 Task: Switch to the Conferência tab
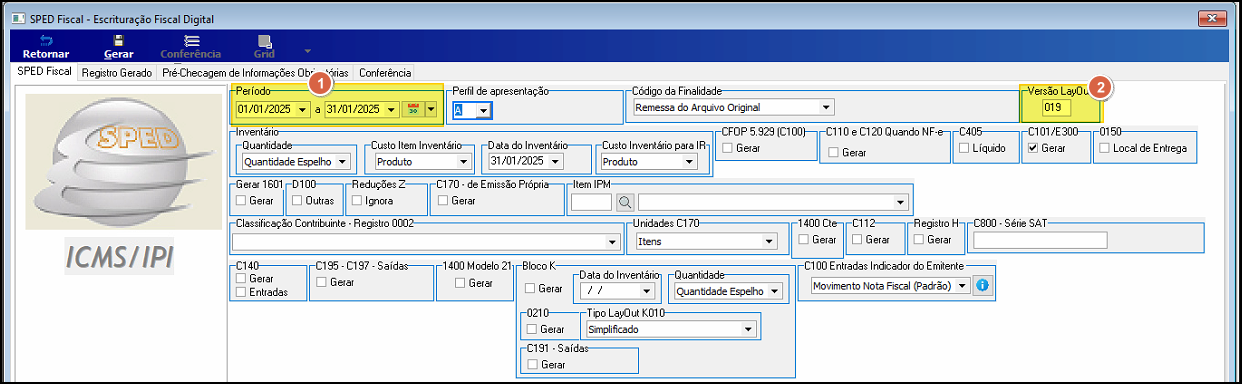(x=385, y=73)
